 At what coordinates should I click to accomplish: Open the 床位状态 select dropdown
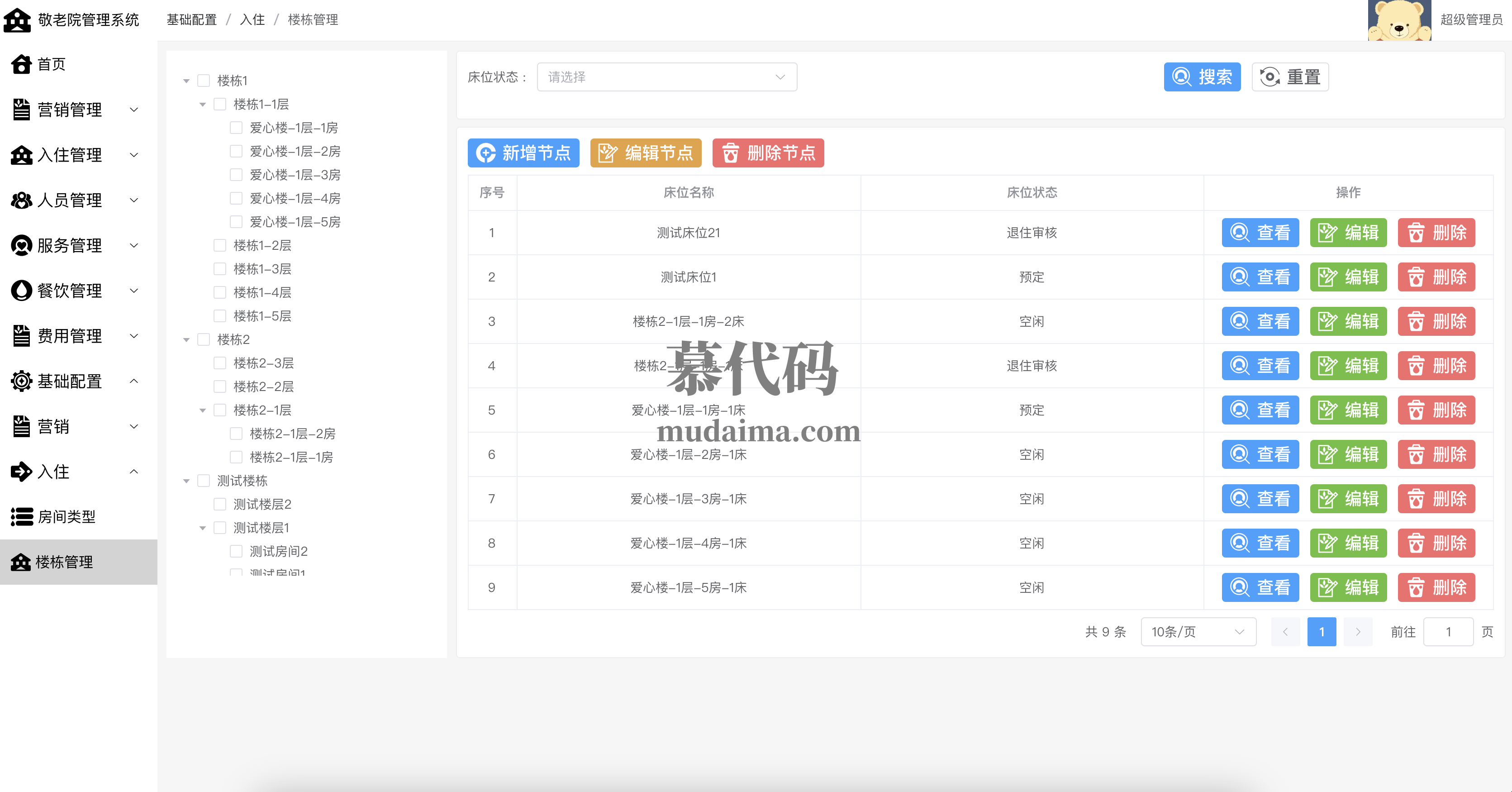[x=666, y=77]
